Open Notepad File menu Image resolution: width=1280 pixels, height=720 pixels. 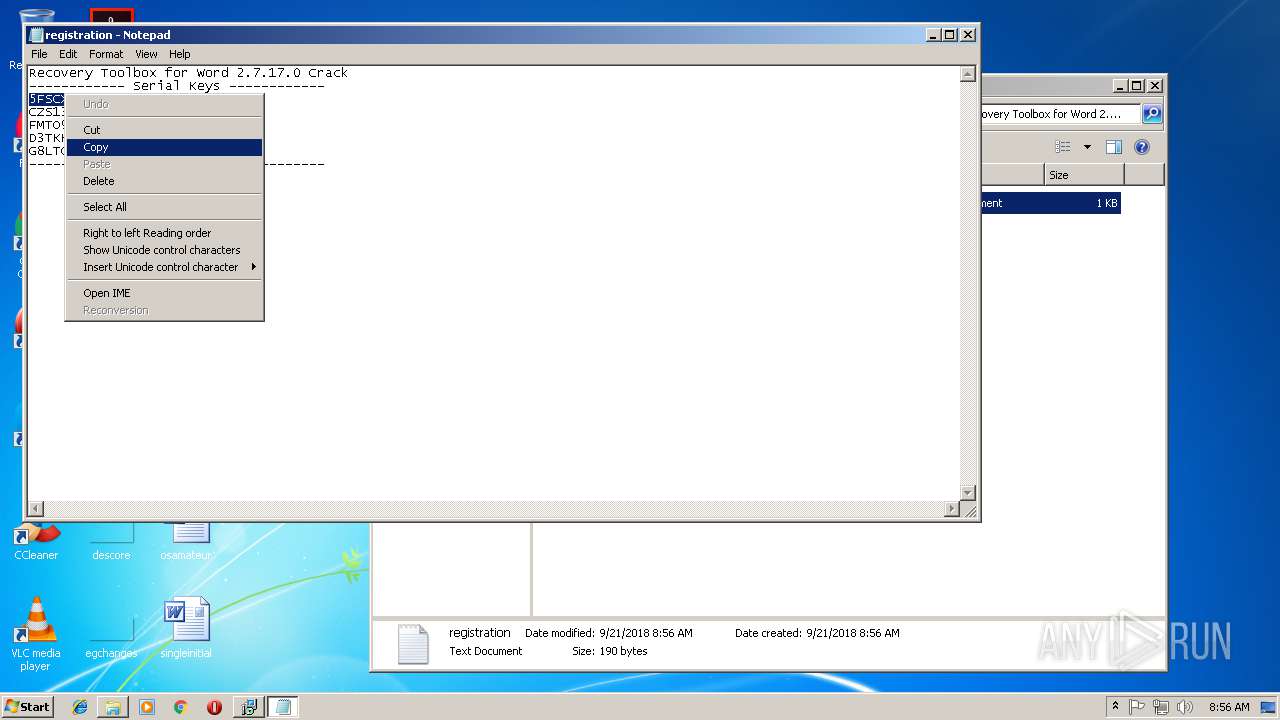point(39,54)
